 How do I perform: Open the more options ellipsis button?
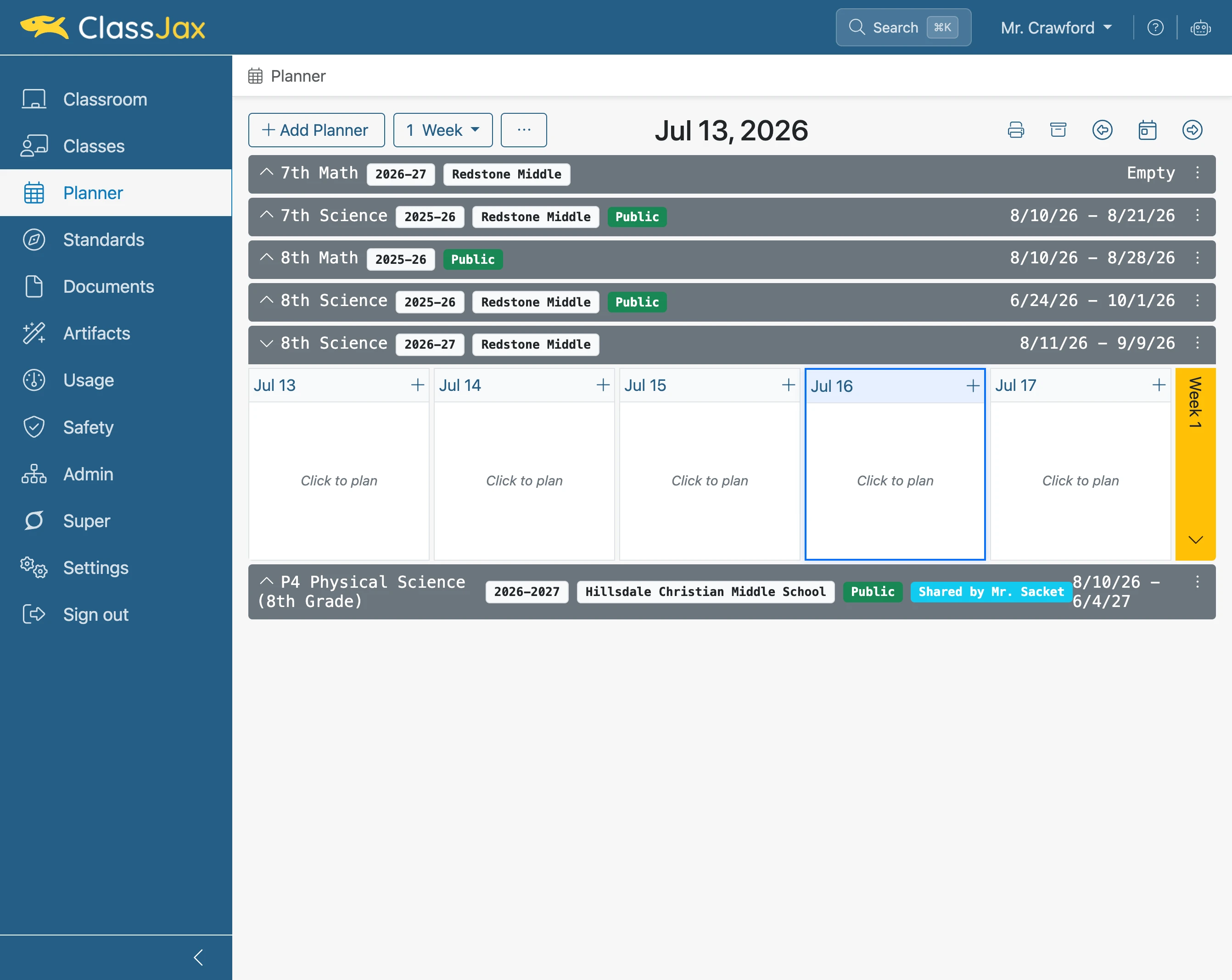(523, 130)
